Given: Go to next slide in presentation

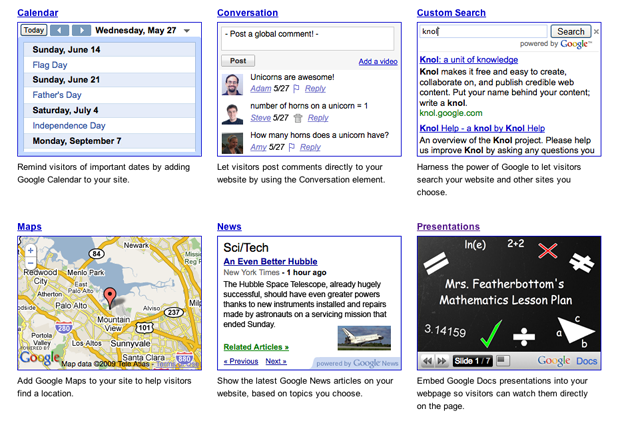Looking at the screenshot, I should click(442, 361).
